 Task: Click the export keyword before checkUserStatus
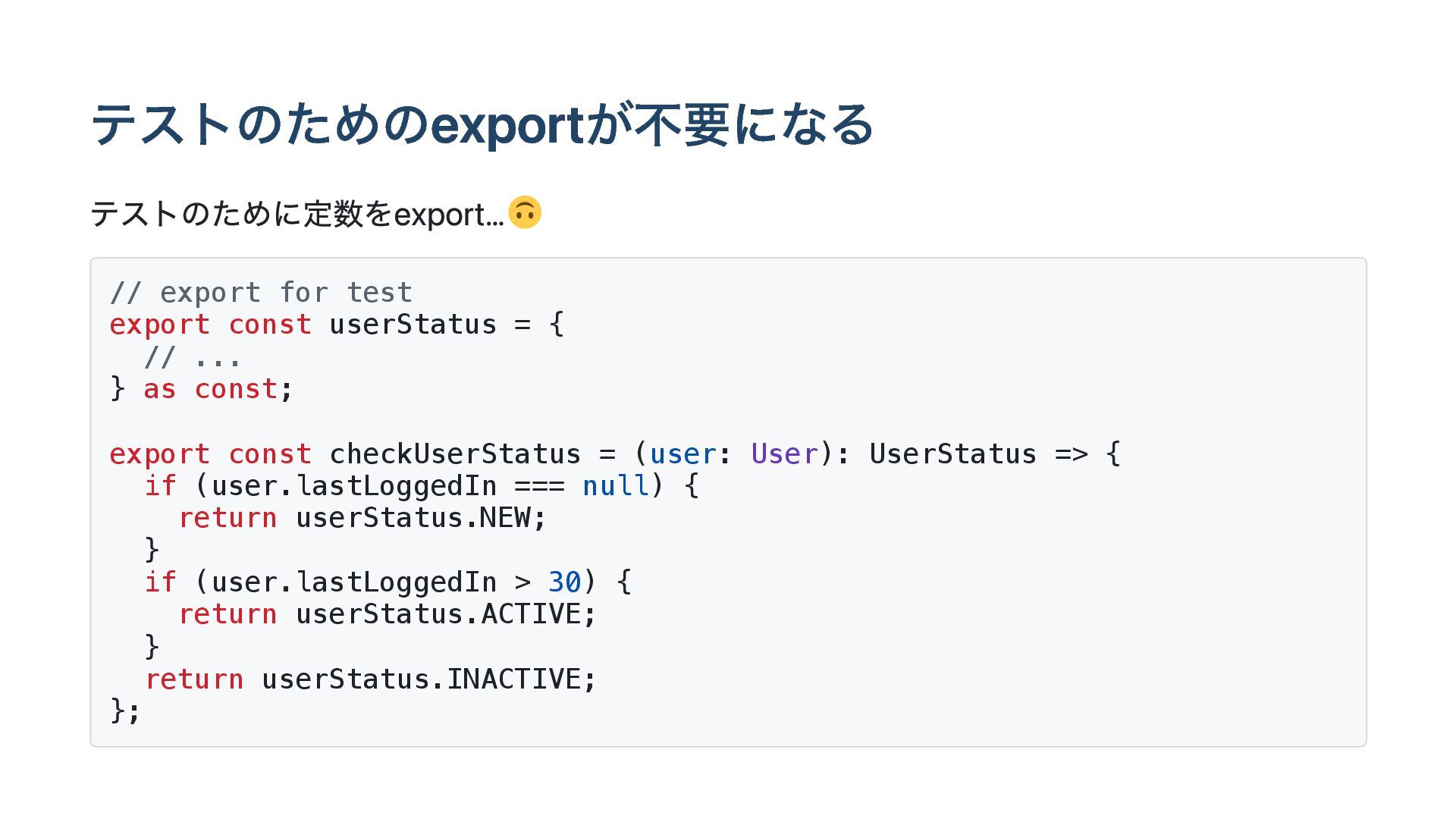point(159,453)
